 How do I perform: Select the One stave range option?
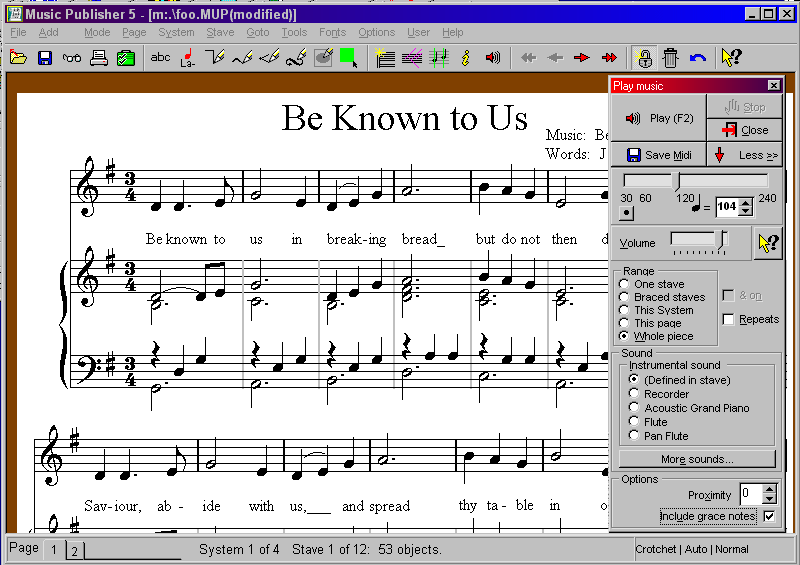point(624,284)
